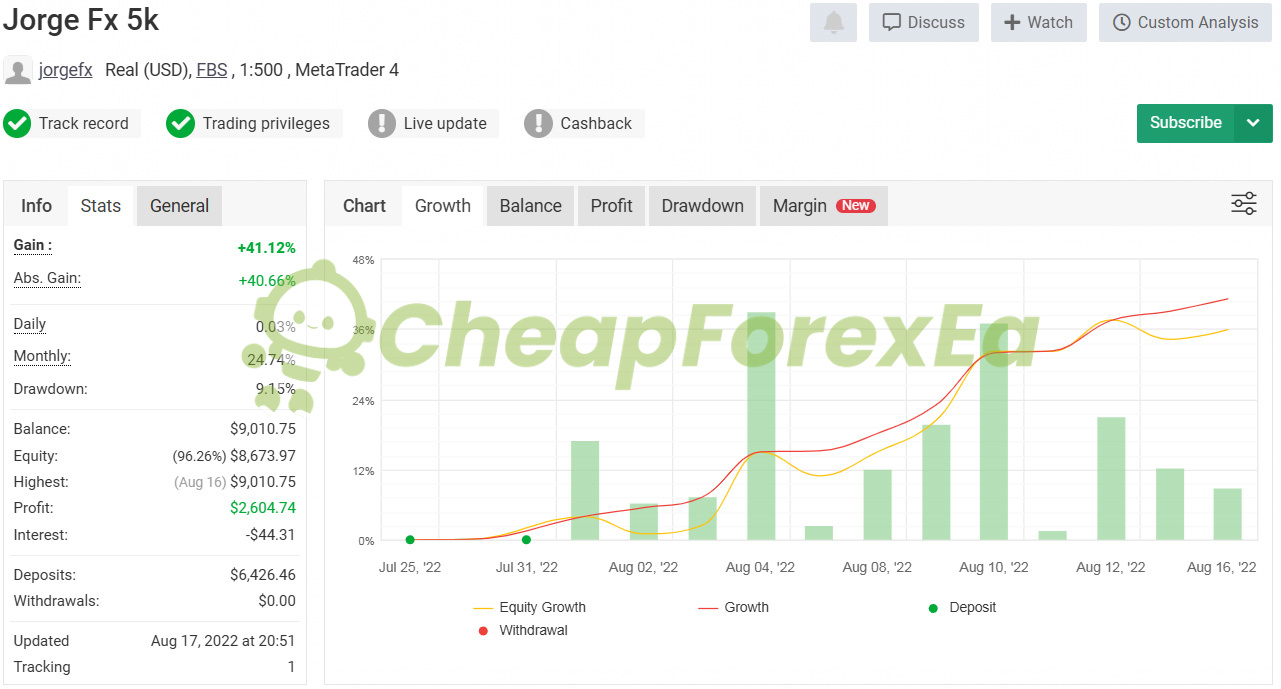Click the Jul 31 deposit marker dot
The image size is (1281, 689).
pyautogui.click(x=527, y=540)
